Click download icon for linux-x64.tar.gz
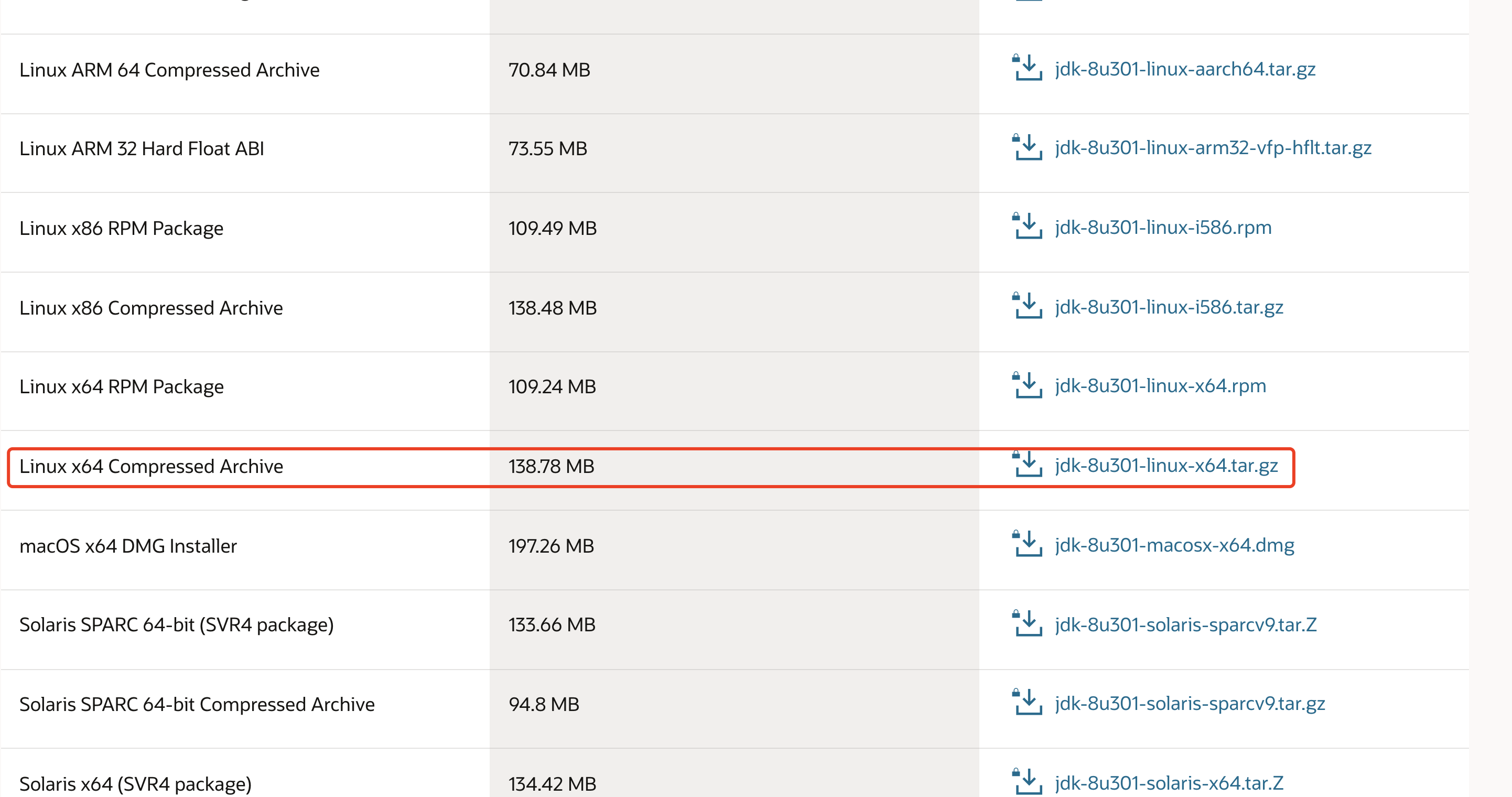 click(x=1027, y=465)
